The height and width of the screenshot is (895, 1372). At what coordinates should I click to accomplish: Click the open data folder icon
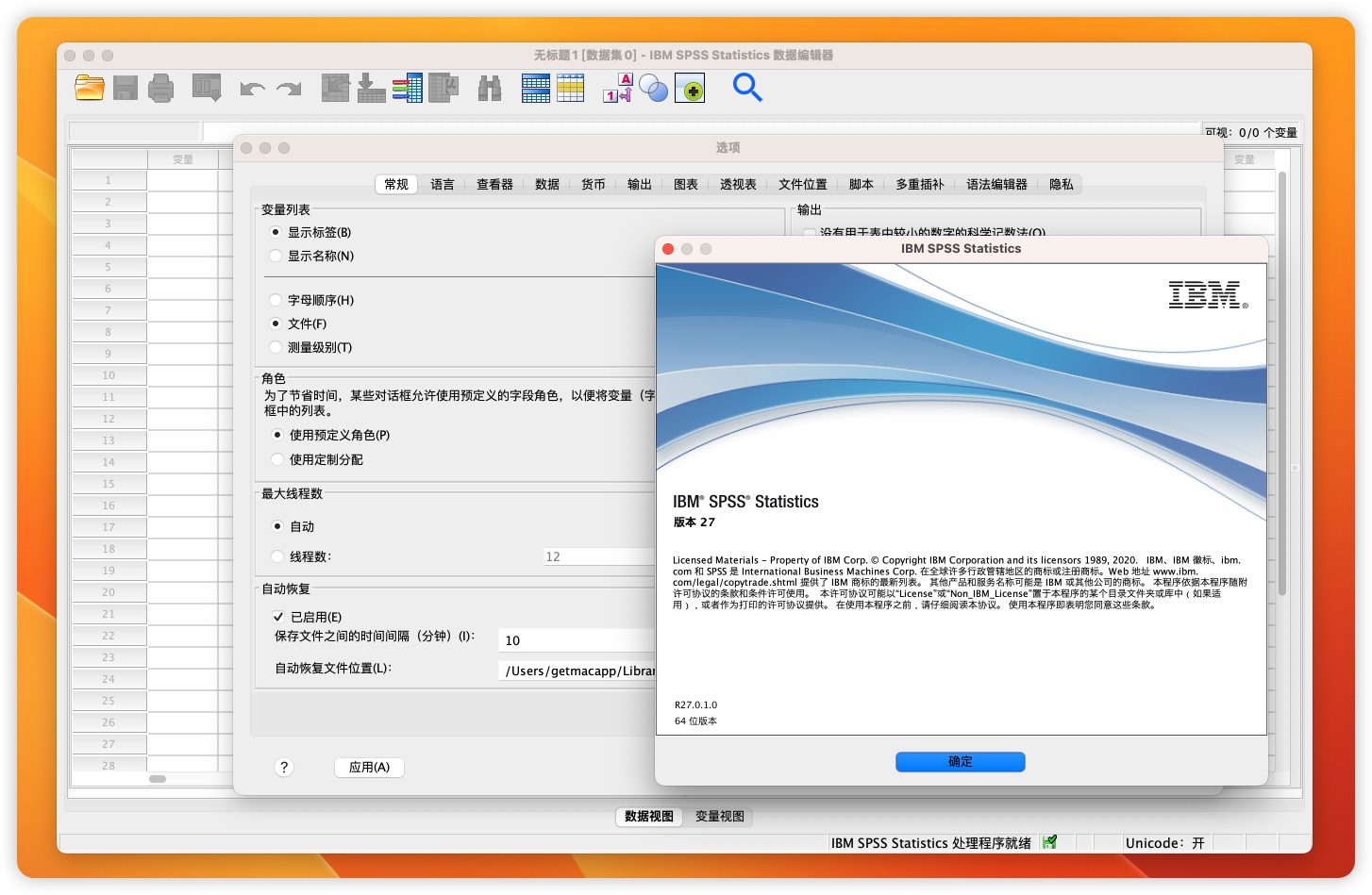[x=89, y=88]
